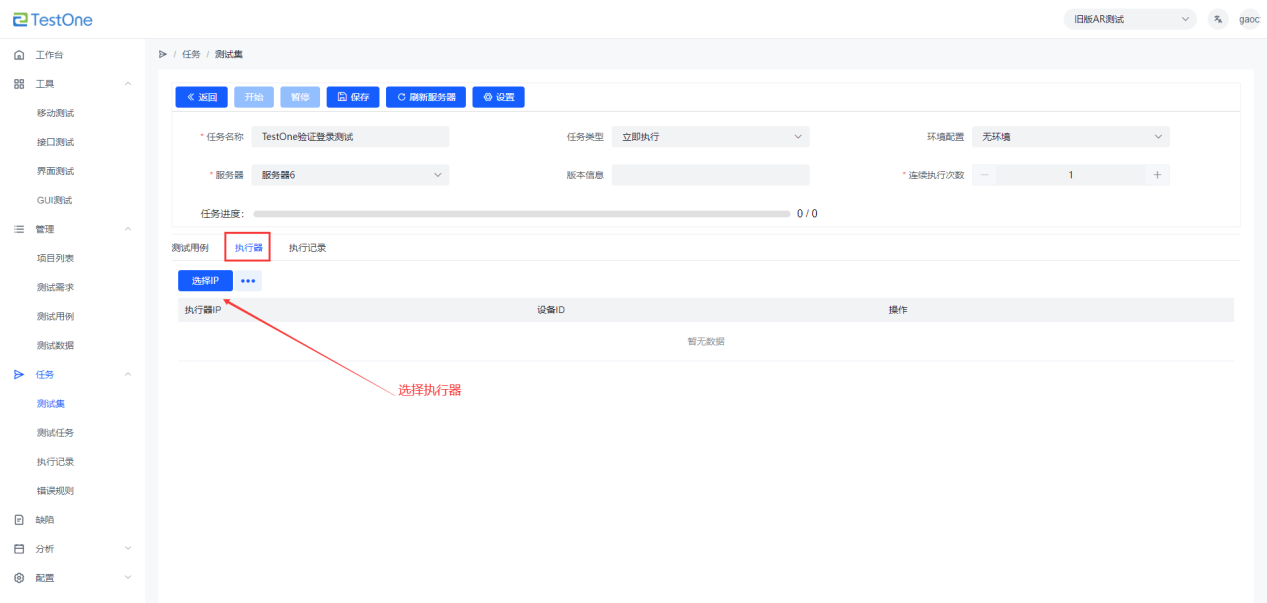Image resolution: width=1267 pixels, height=603 pixels.
Task: Click the TestOne logo icon
Action: [20, 19]
